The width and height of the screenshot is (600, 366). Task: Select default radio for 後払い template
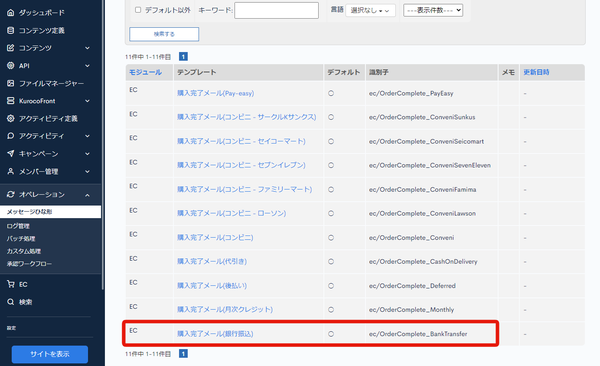coord(331,286)
